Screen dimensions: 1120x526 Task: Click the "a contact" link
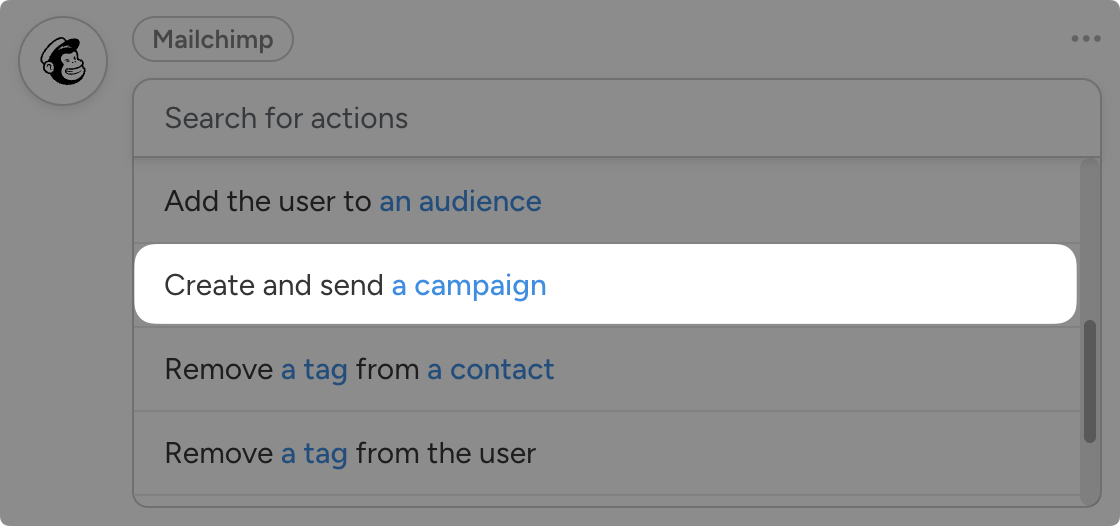490,370
